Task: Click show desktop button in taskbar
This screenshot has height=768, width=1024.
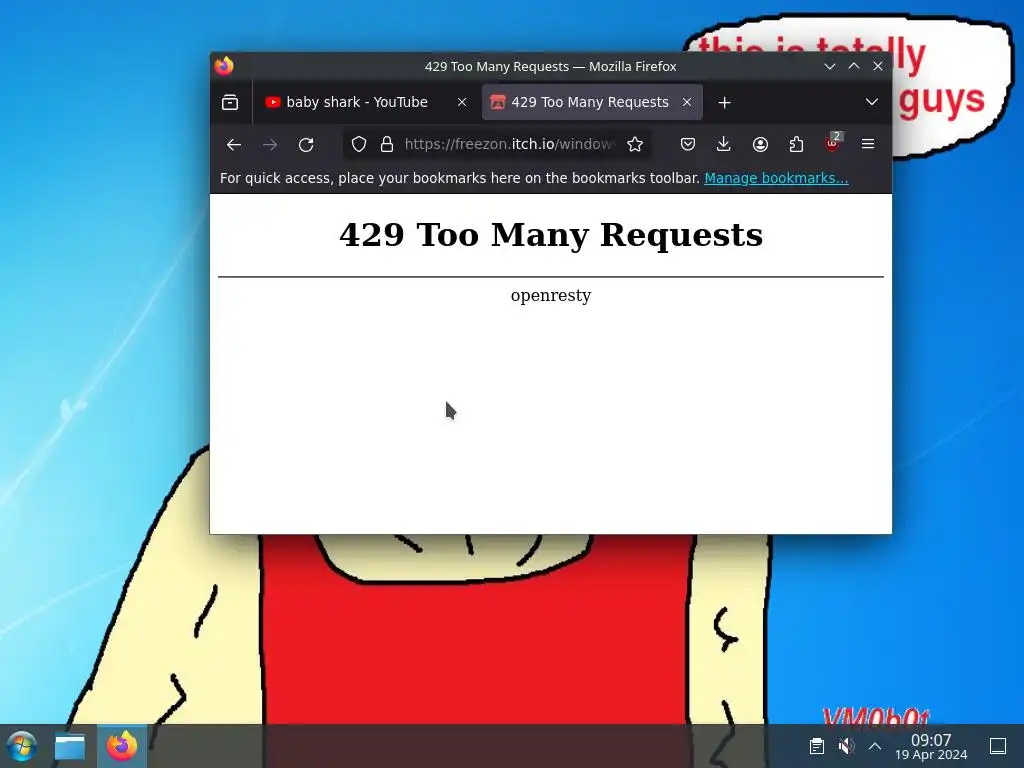Action: 998,746
